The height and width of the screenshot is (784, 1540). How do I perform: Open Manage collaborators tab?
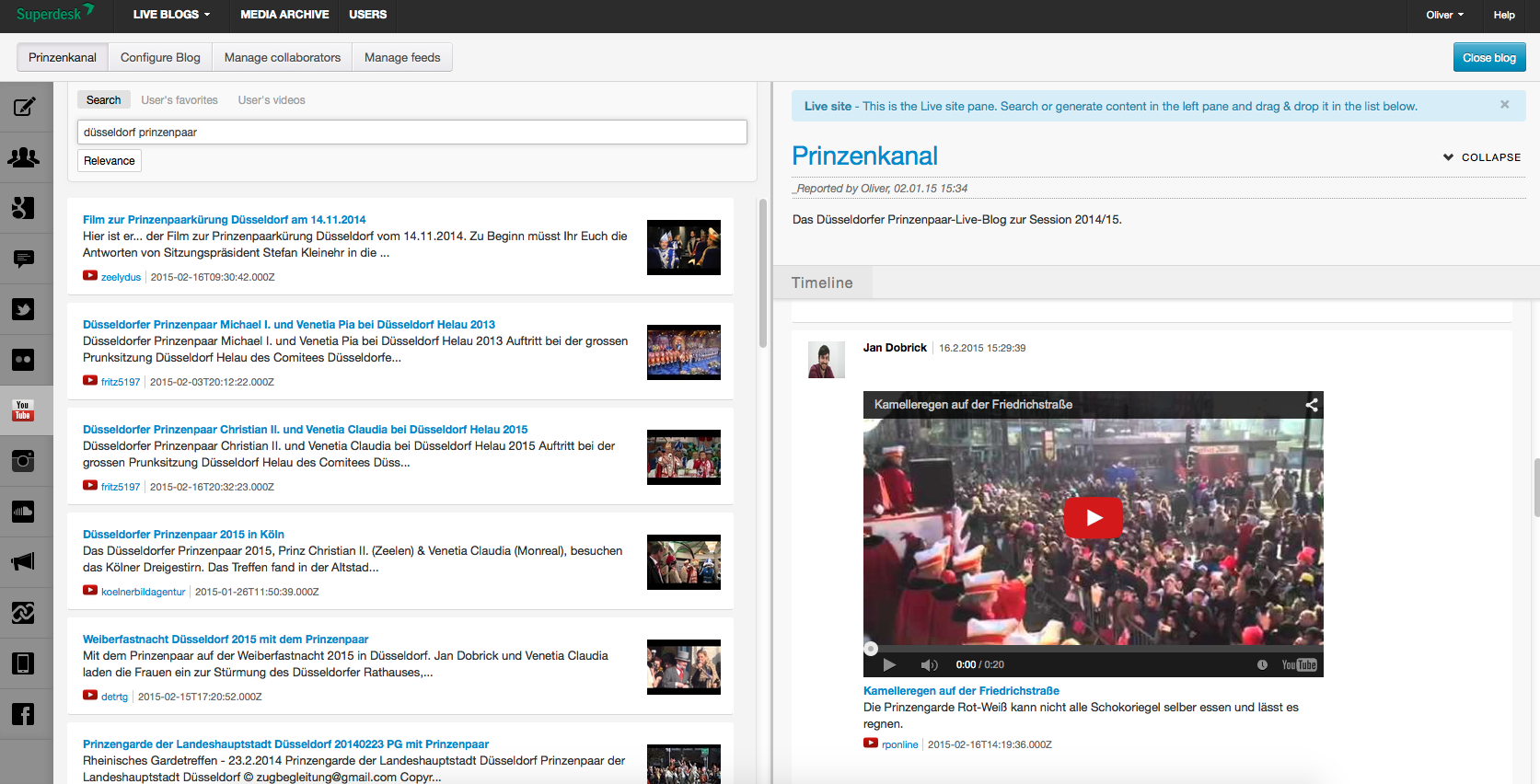(x=283, y=57)
